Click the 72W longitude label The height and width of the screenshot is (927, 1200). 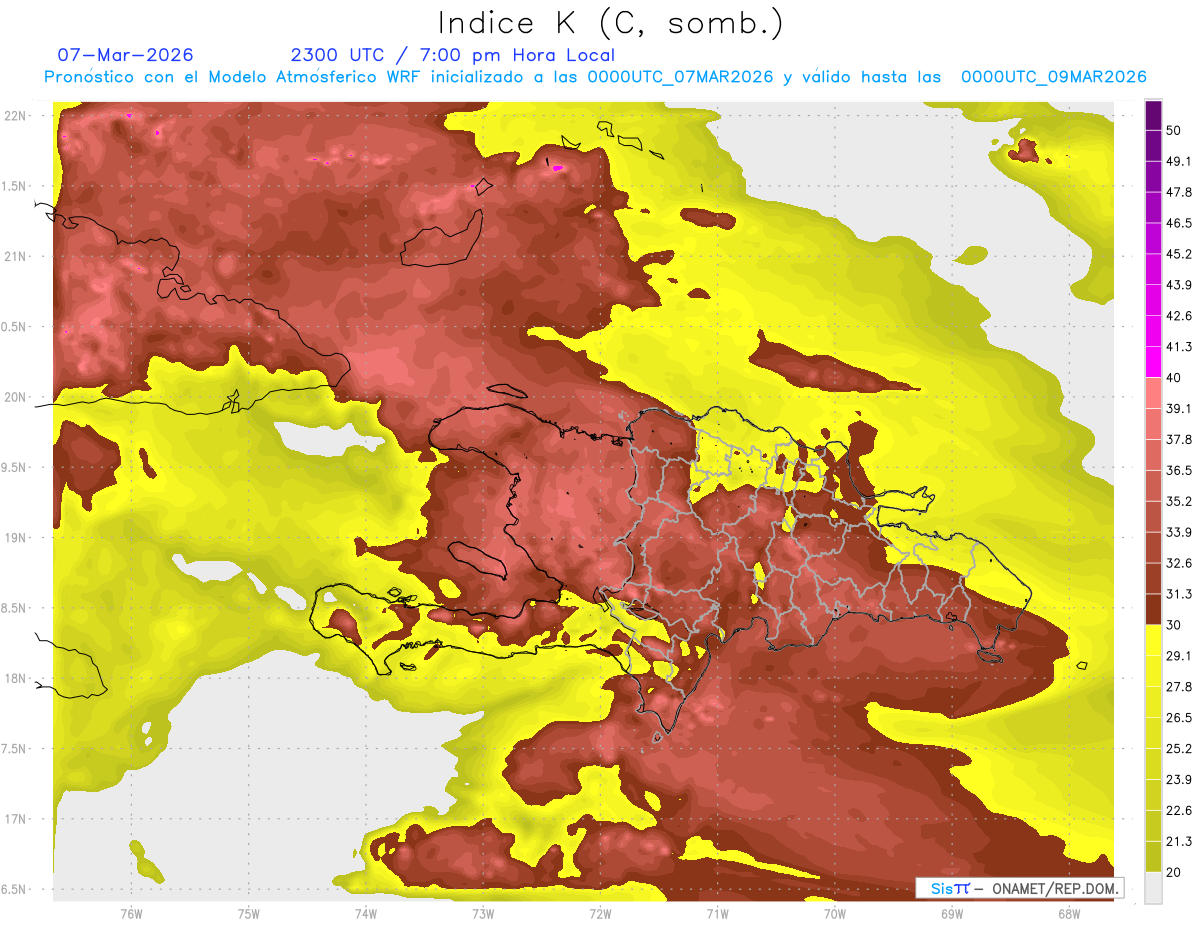pyautogui.click(x=600, y=913)
